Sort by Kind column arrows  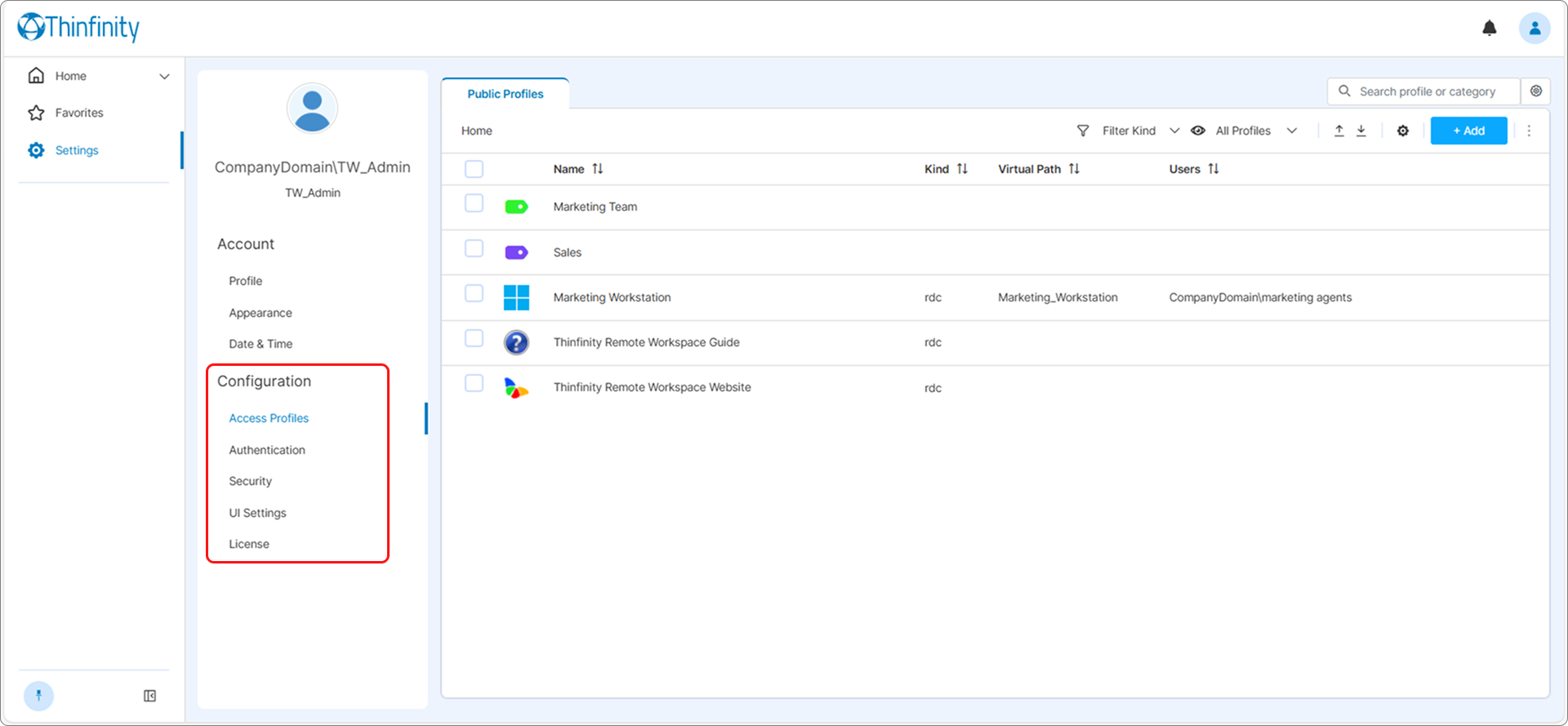pos(962,169)
